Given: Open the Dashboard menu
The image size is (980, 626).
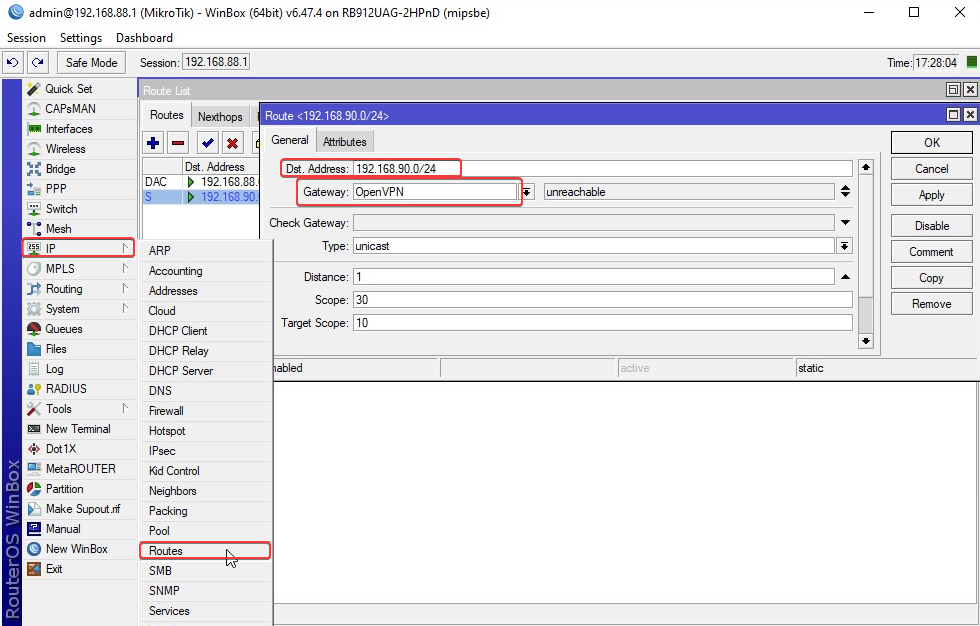Looking at the screenshot, I should tap(144, 37).
